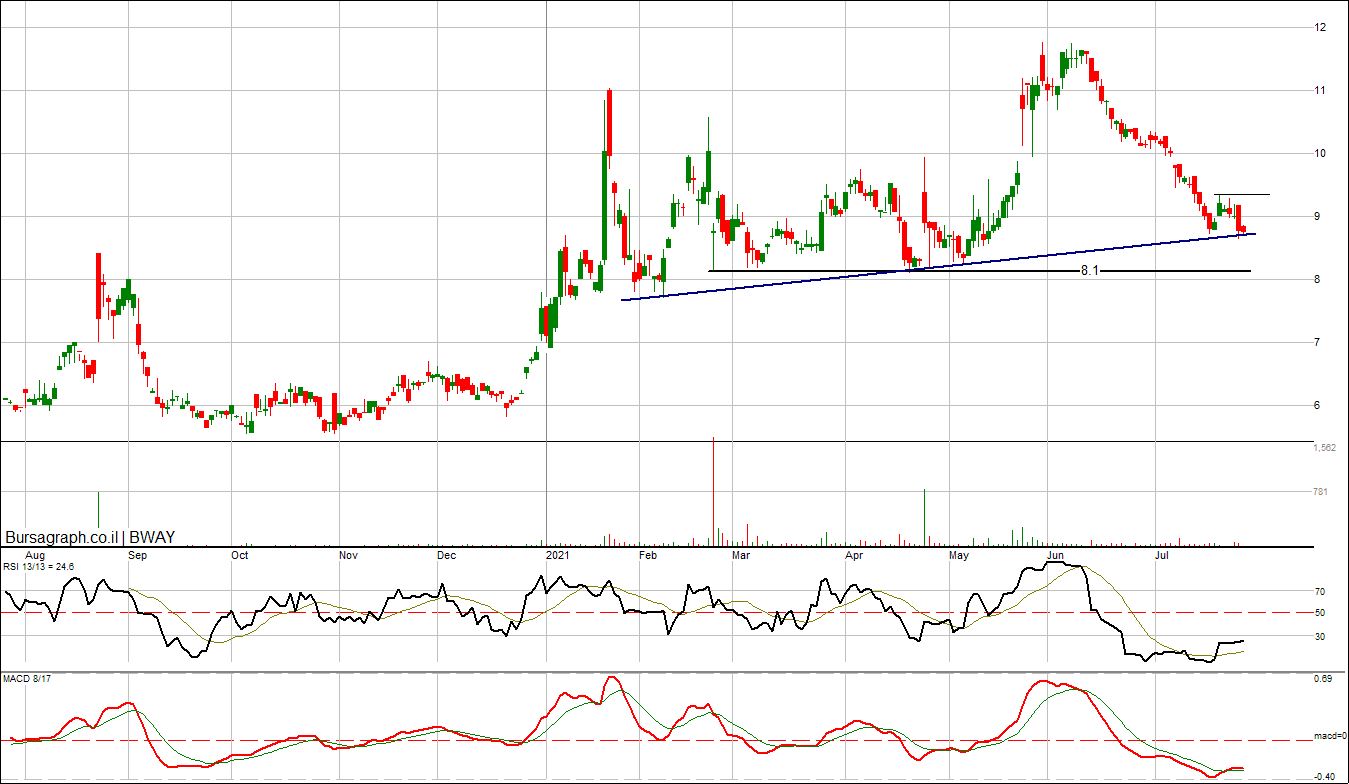Image resolution: width=1349 pixels, height=784 pixels.
Task: Click the RSI 13/13 = 24.6 label
Action: coord(38,566)
